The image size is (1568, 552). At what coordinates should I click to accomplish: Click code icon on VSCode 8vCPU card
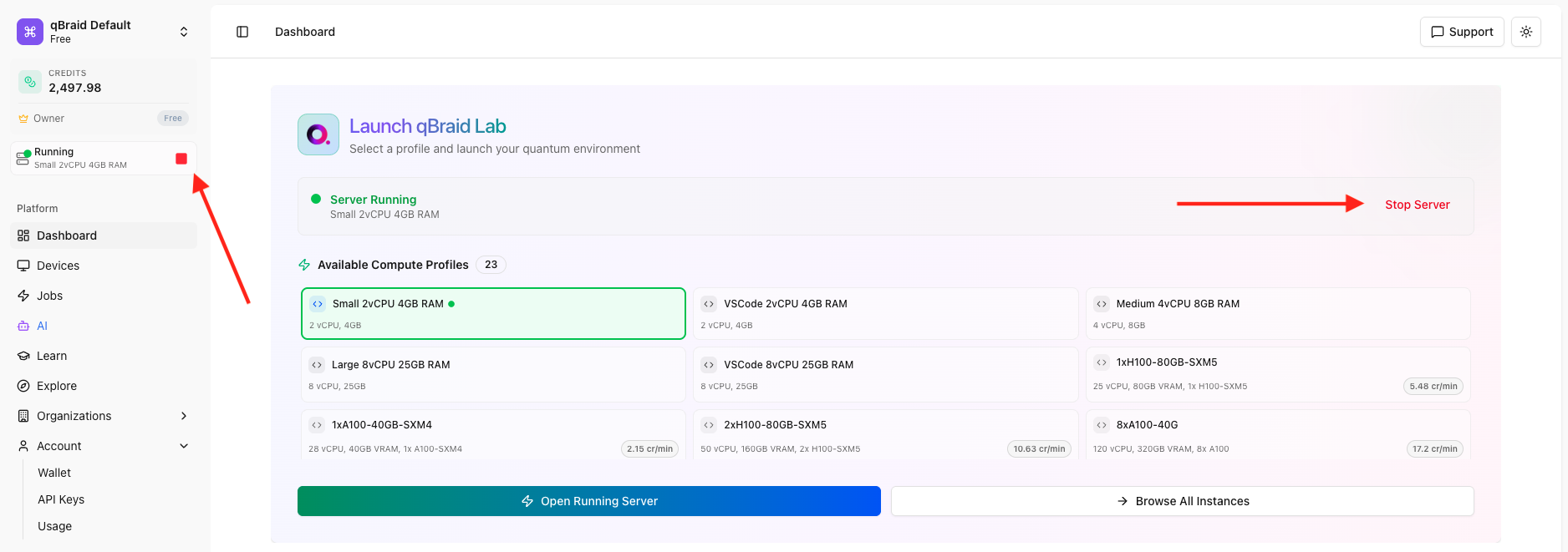(x=709, y=365)
